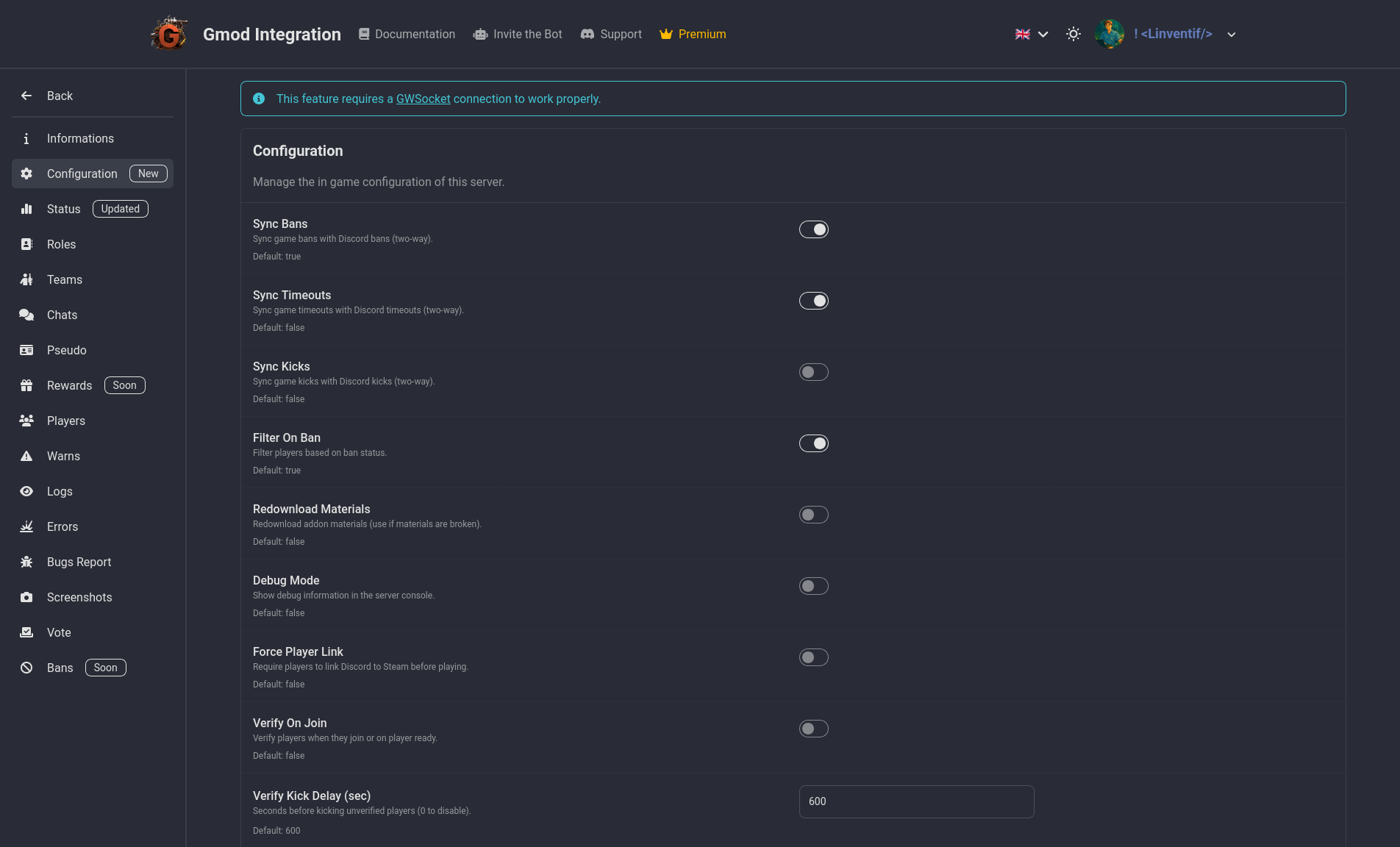Click the Gmod Integration logo icon
Image resolution: width=1400 pixels, height=847 pixels.
[x=169, y=34]
